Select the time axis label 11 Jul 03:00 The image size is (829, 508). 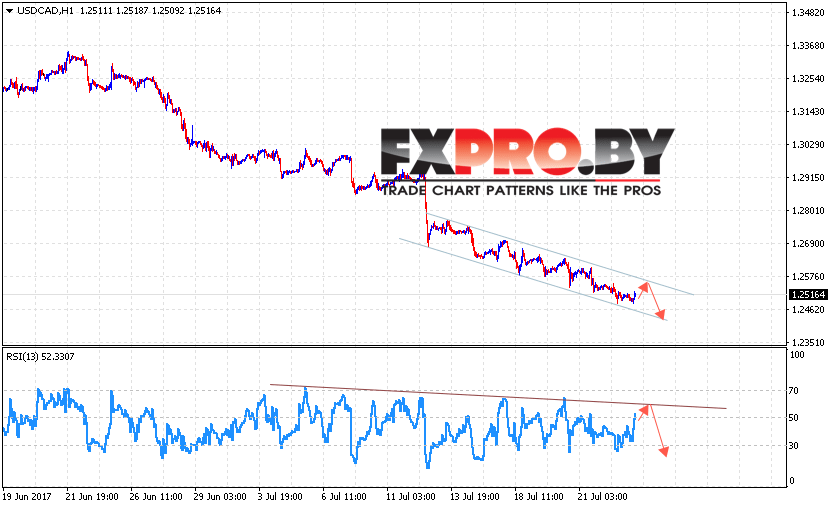(411, 496)
